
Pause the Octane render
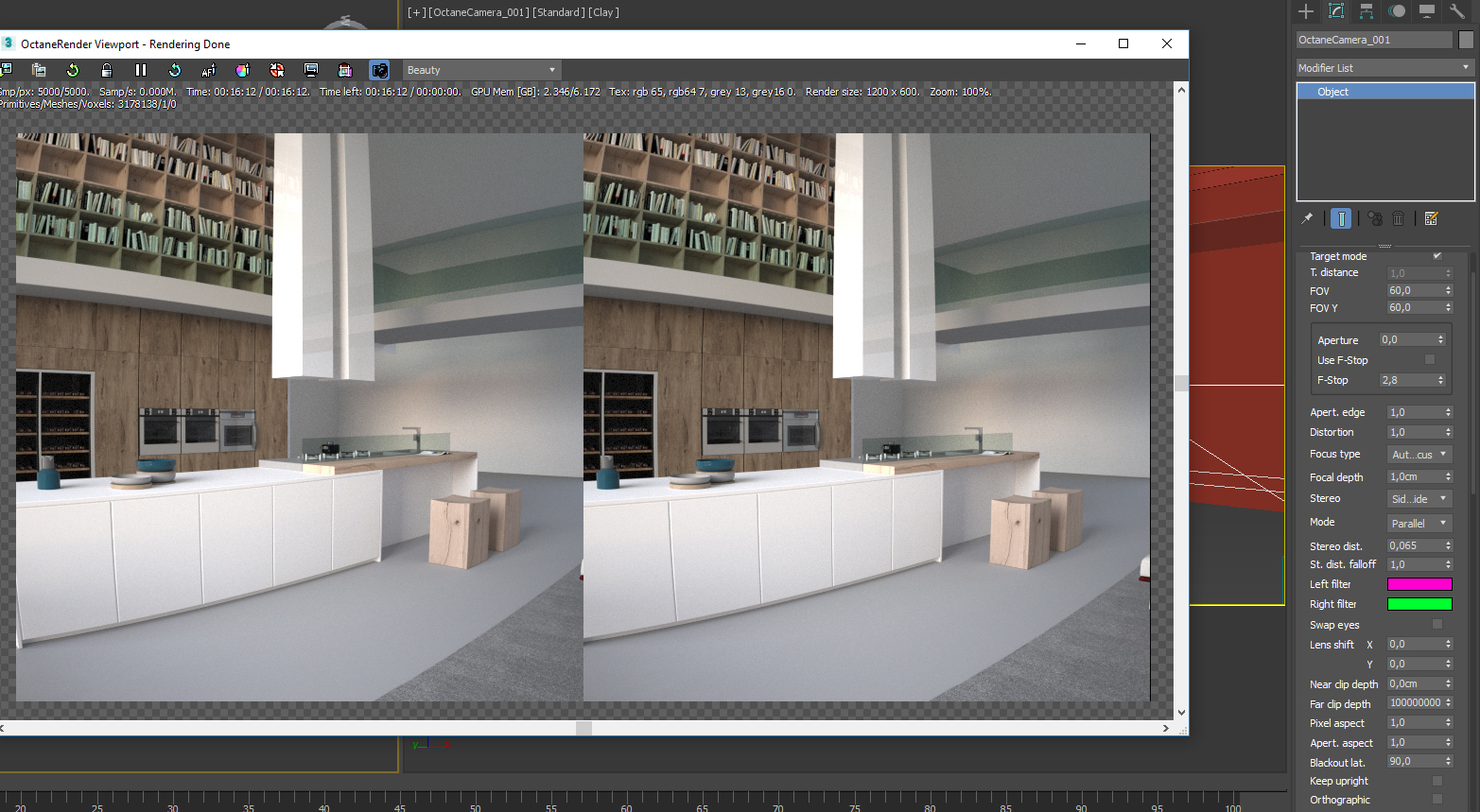click(141, 70)
